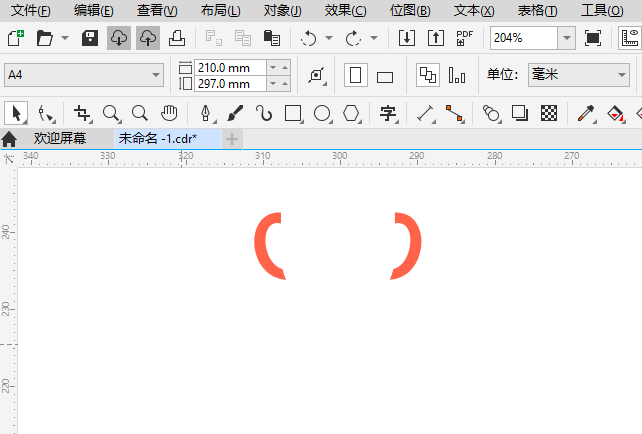Select the first Zoom magnifier tool

(111, 113)
